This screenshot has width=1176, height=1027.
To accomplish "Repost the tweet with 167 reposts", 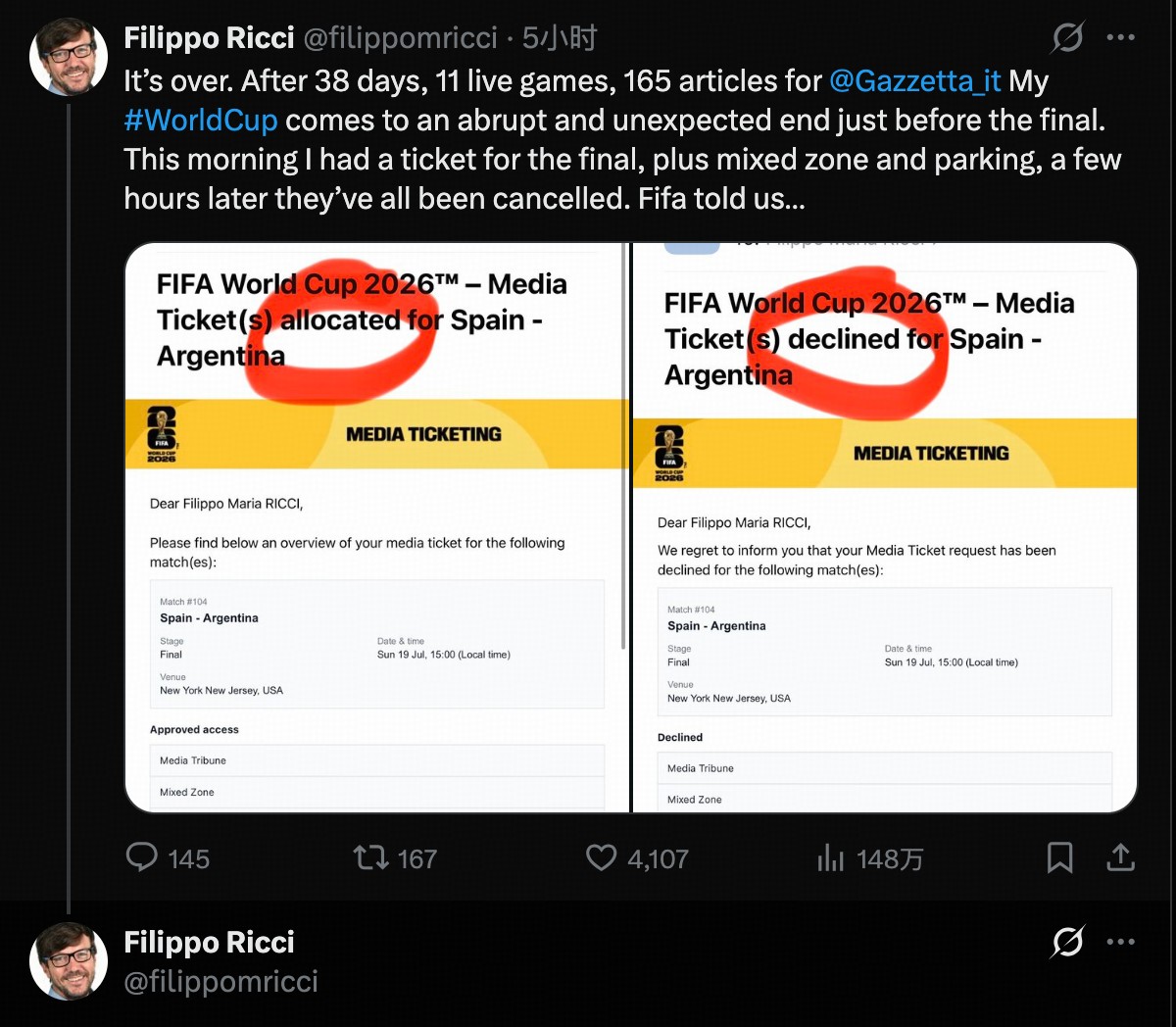I will click(370, 858).
